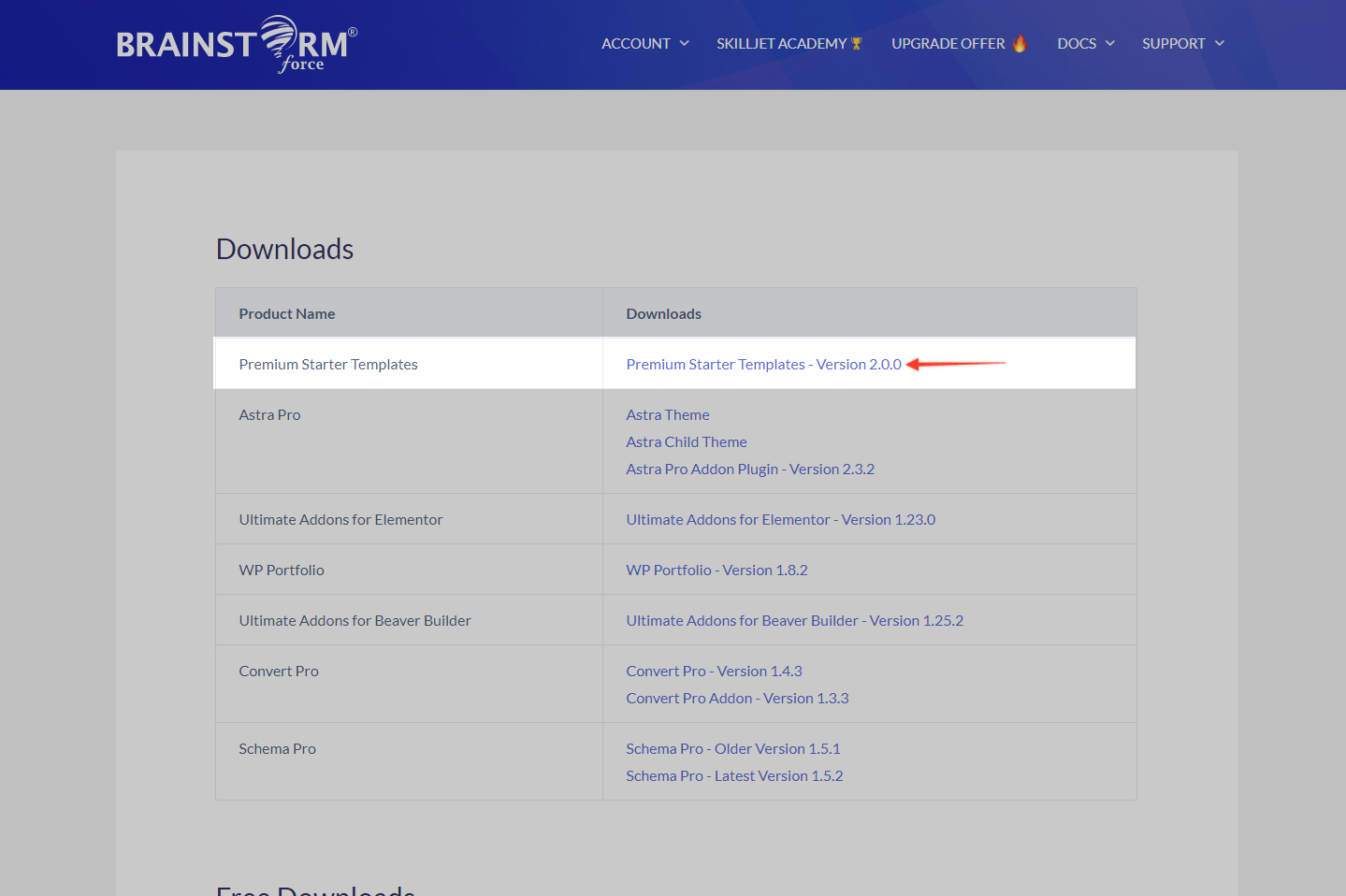
Task: Open the Docs menu
Action: click(x=1077, y=43)
